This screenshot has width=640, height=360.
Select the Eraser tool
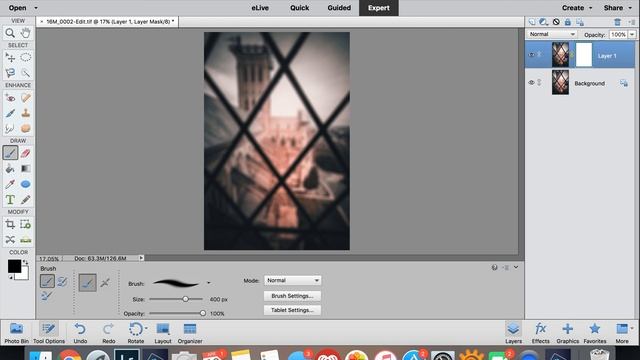tap(26, 153)
